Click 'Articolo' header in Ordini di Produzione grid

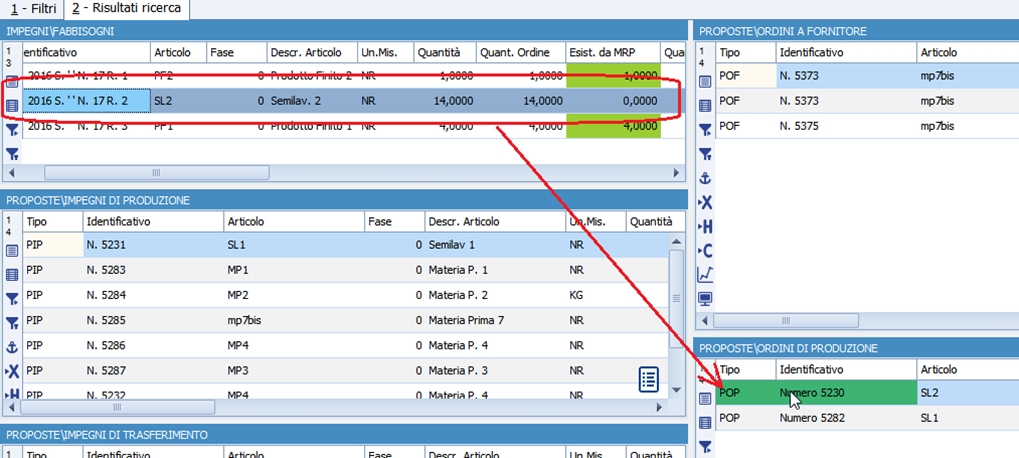coord(968,369)
